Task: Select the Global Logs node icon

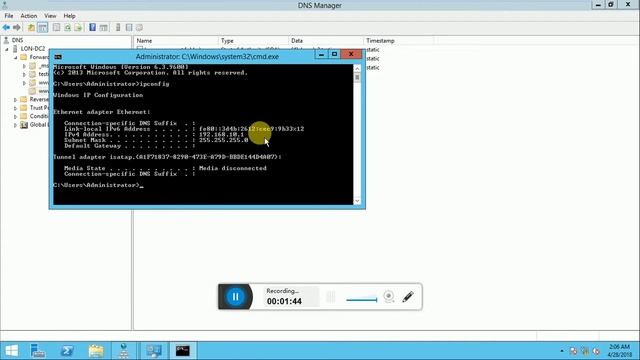Action: (x=24, y=124)
